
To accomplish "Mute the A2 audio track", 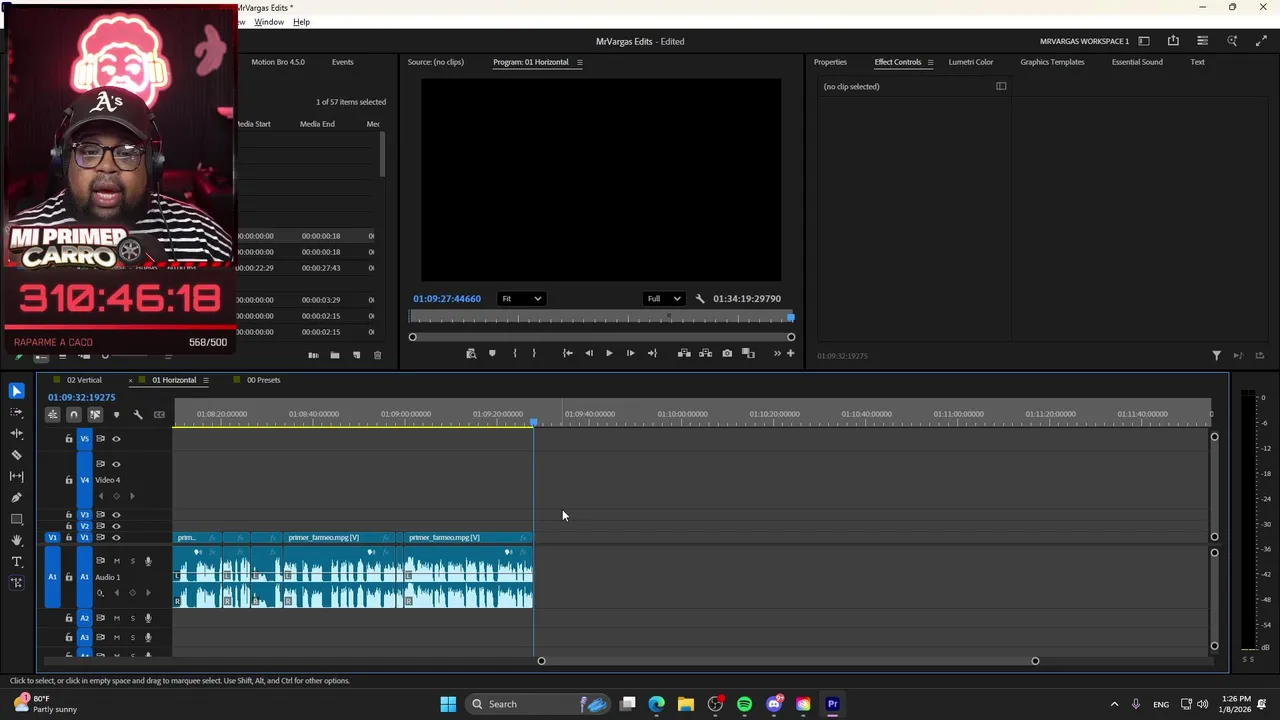I will pos(116,618).
